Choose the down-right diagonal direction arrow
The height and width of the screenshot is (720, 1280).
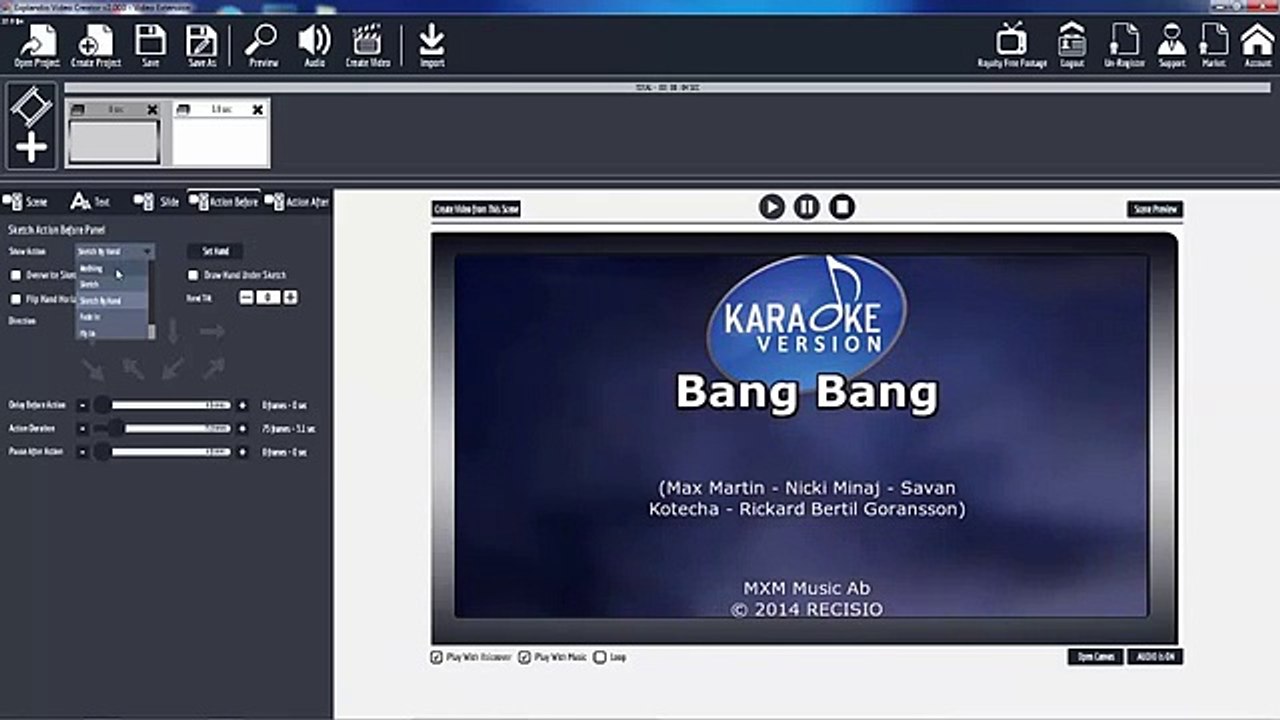(93, 370)
